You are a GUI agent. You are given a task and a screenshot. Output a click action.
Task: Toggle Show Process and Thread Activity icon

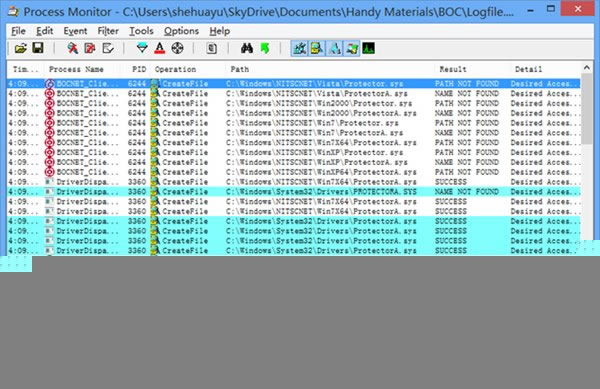point(352,49)
